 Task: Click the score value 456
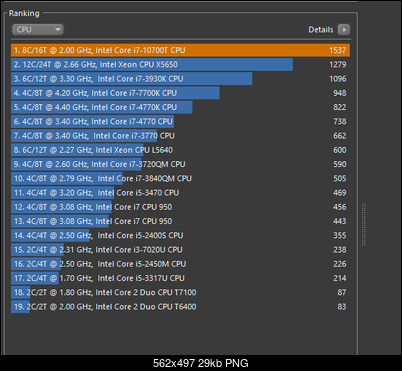tap(340, 207)
